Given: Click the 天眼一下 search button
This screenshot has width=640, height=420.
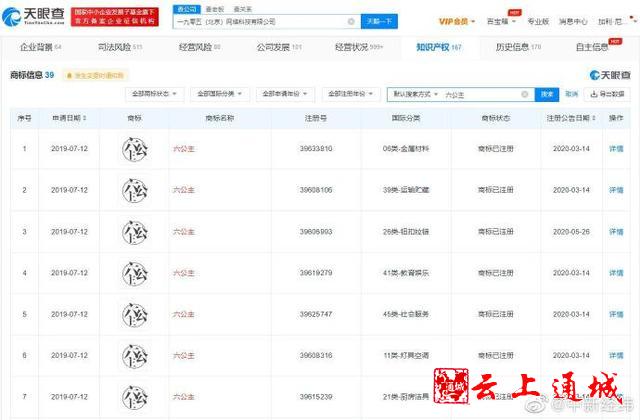Looking at the screenshot, I should 380,21.
